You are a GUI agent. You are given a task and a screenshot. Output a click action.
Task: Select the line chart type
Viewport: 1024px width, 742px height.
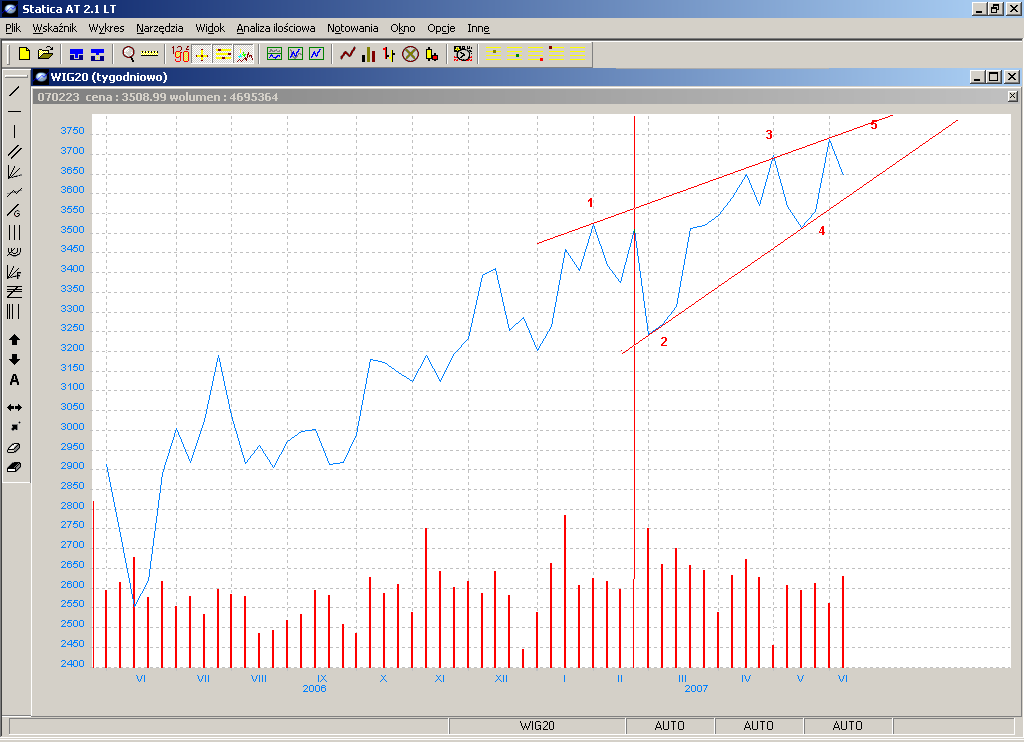pos(347,54)
